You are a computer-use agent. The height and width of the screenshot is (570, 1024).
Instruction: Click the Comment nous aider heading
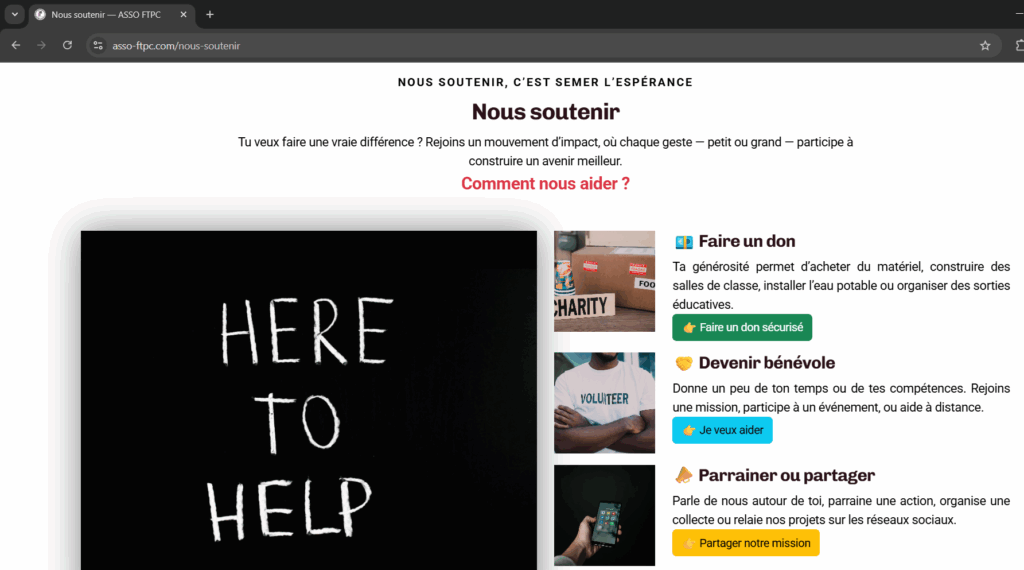tap(545, 183)
